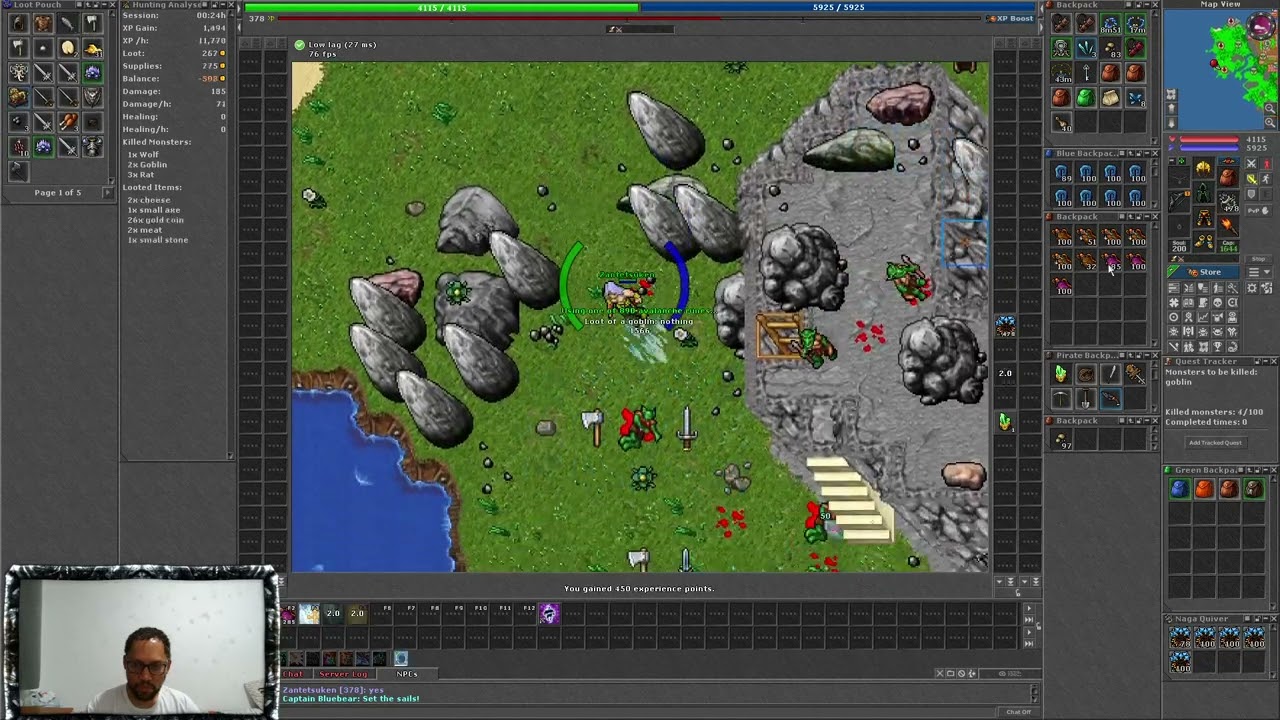Click the green health bar at top
Viewport: 1280px width, 720px height.
pyautogui.click(x=442, y=7)
